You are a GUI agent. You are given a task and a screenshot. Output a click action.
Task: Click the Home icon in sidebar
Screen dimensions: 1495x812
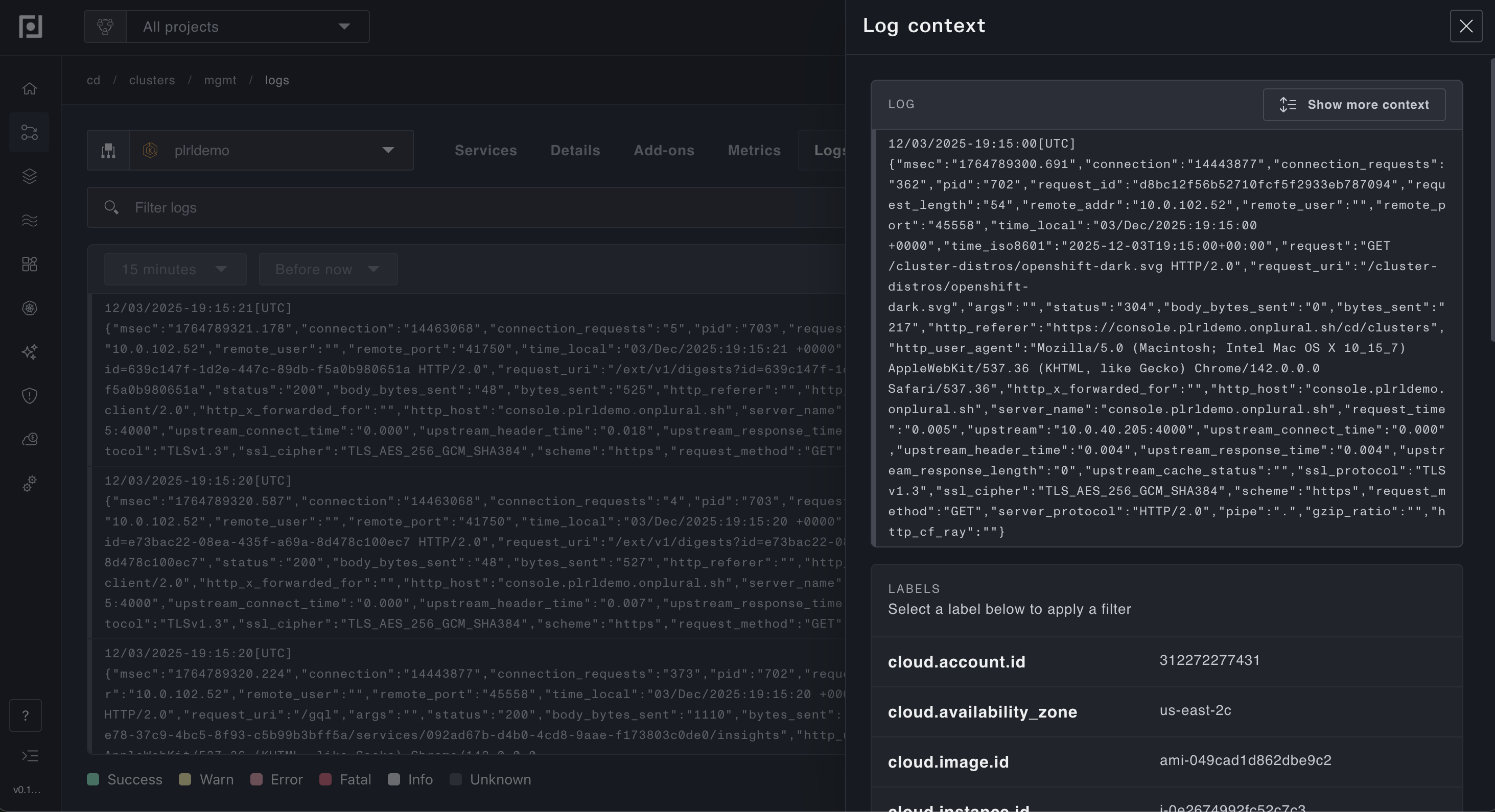click(30, 89)
